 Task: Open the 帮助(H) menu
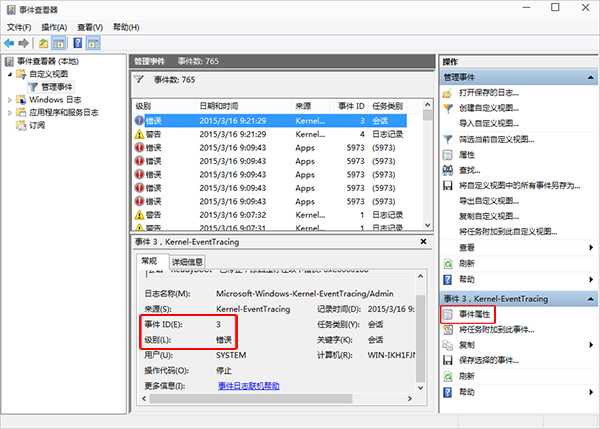pos(126,27)
